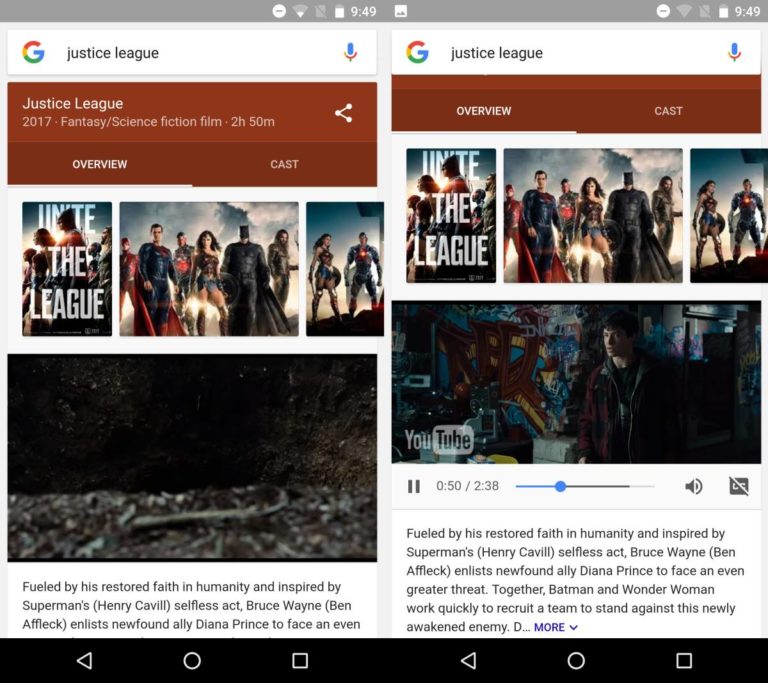The width and height of the screenshot is (768, 683).
Task: Tap the '2017 · Fantasy/Science fiction film · 2h 50m' subtitle
Action: 148,122
